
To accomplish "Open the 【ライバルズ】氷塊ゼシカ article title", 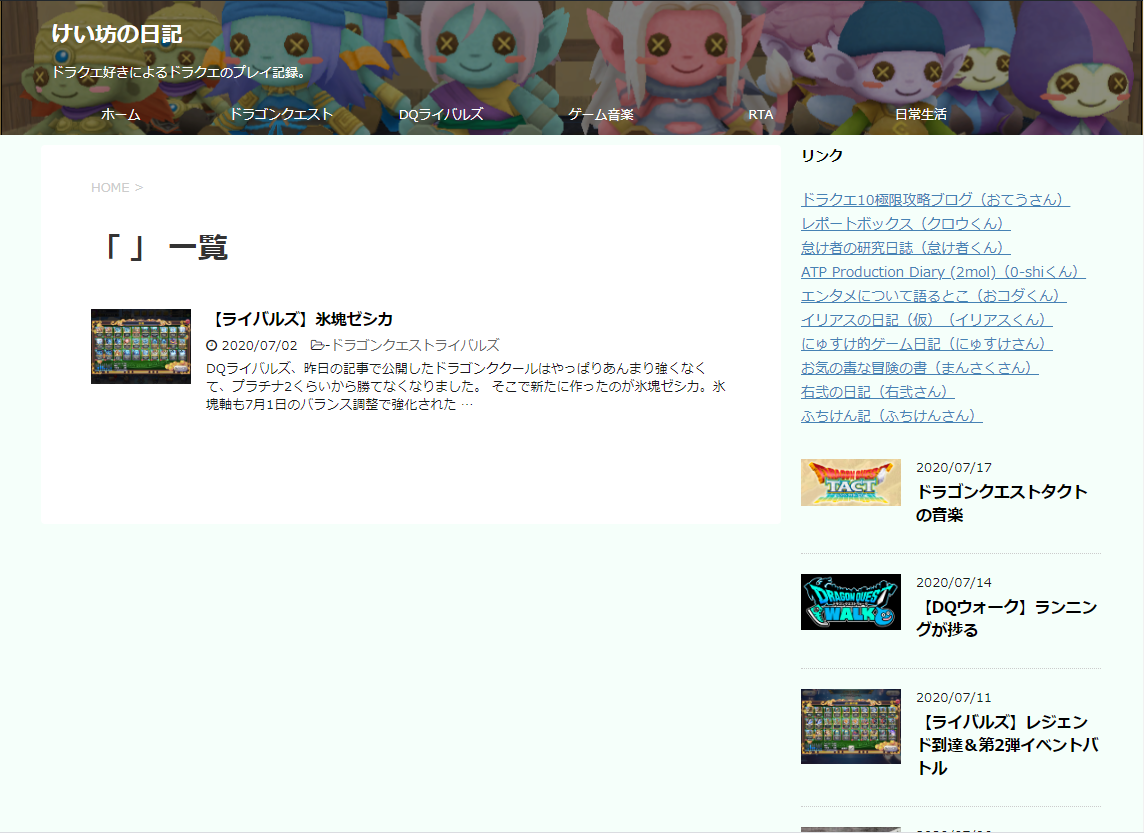I will (x=300, y=319).
